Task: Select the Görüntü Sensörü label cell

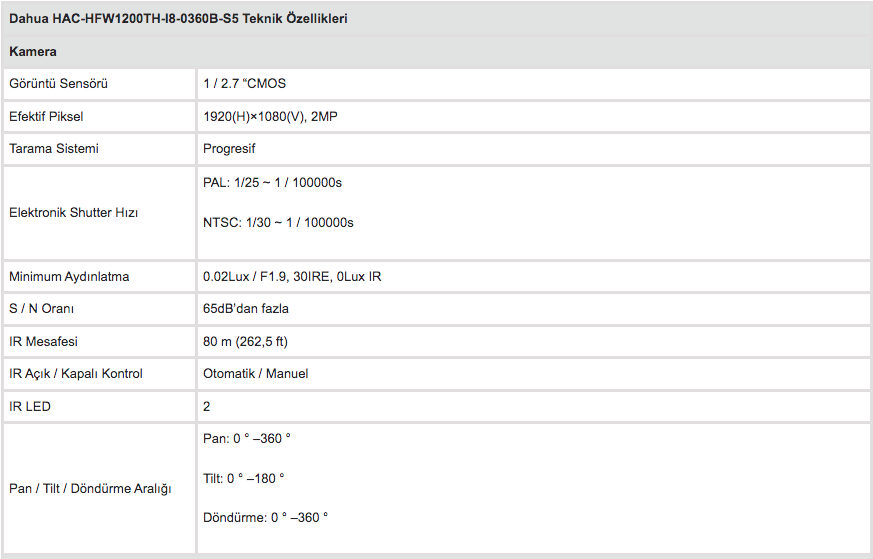Action: [58, 84]
